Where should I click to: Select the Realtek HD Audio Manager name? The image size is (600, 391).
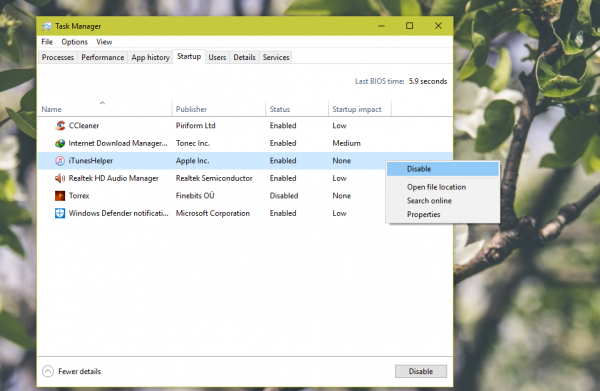pos(114,178)
